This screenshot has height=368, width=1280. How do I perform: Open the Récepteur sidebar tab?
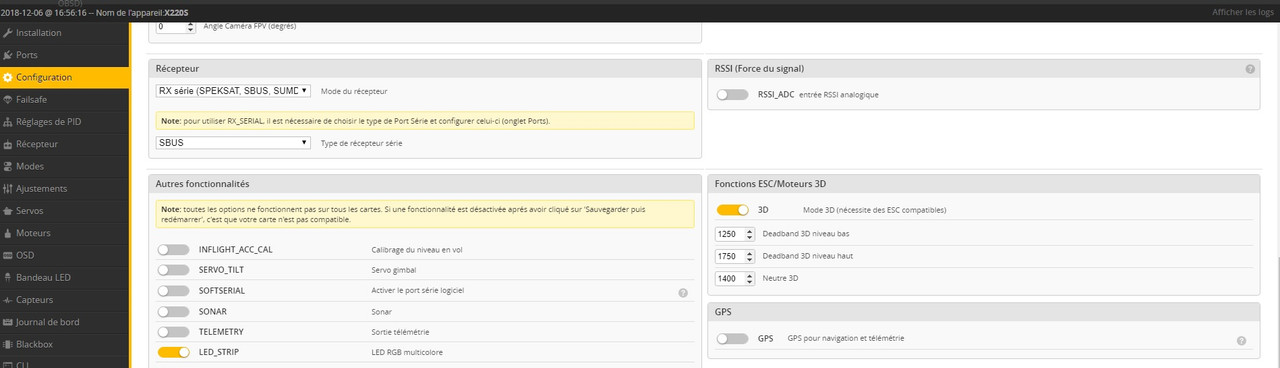(65, 144)
